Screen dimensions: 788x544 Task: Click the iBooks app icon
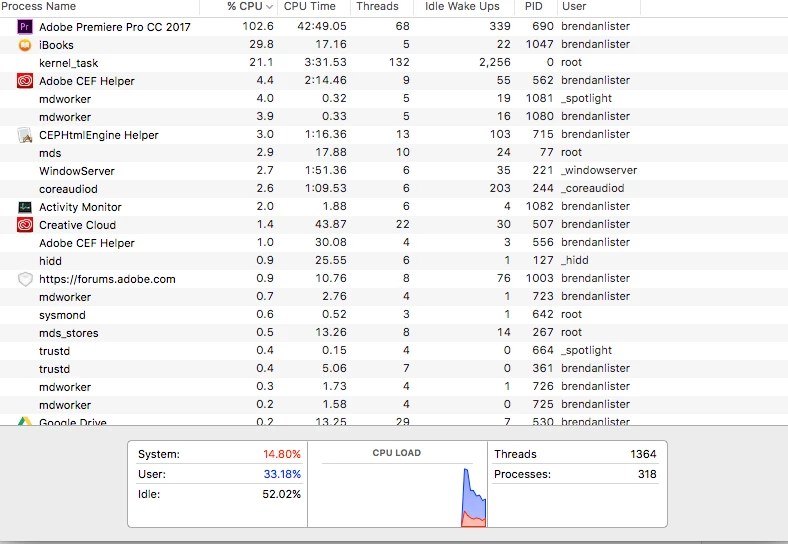(x=25, y=45)
